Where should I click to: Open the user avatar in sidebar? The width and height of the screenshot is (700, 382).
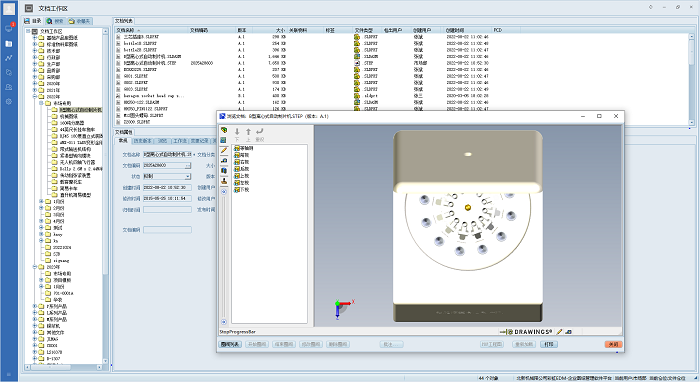coord(9,8)
